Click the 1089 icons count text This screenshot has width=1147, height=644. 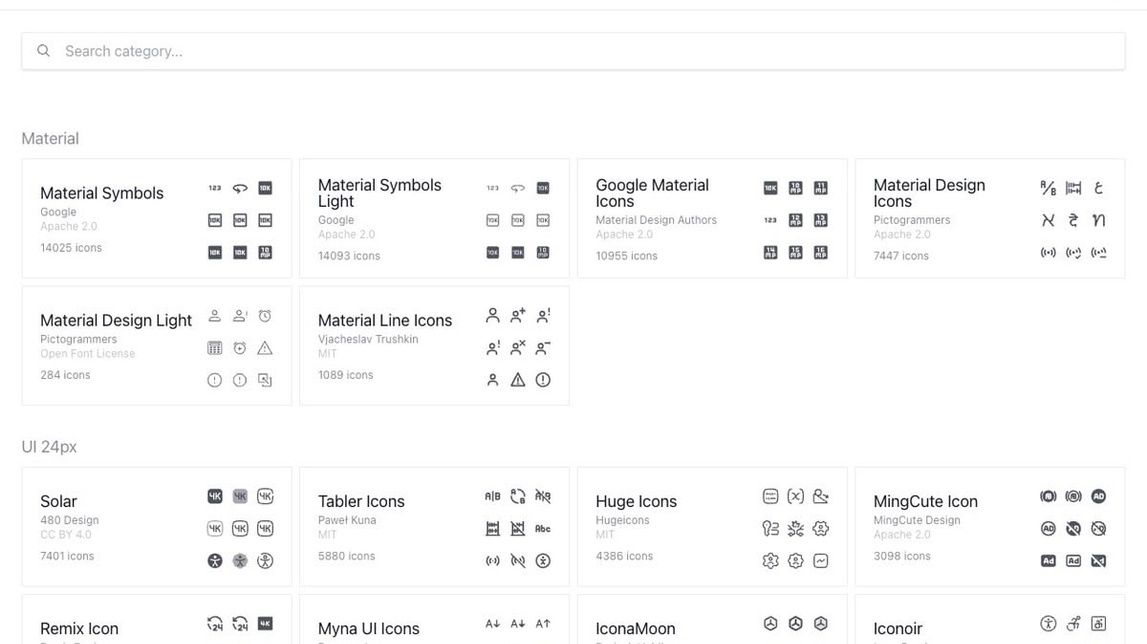(345, 375)
